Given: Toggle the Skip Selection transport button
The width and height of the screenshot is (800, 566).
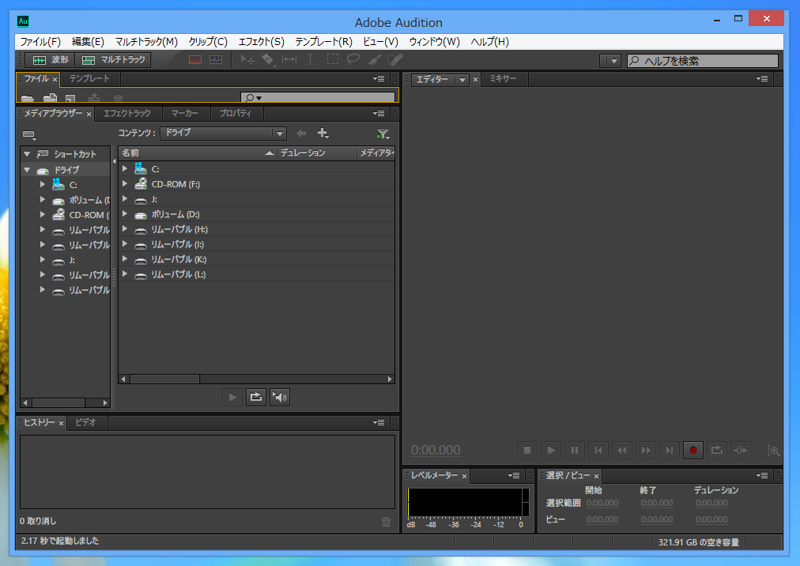Looking at the screenshot, I should click(x=740, y=450).
